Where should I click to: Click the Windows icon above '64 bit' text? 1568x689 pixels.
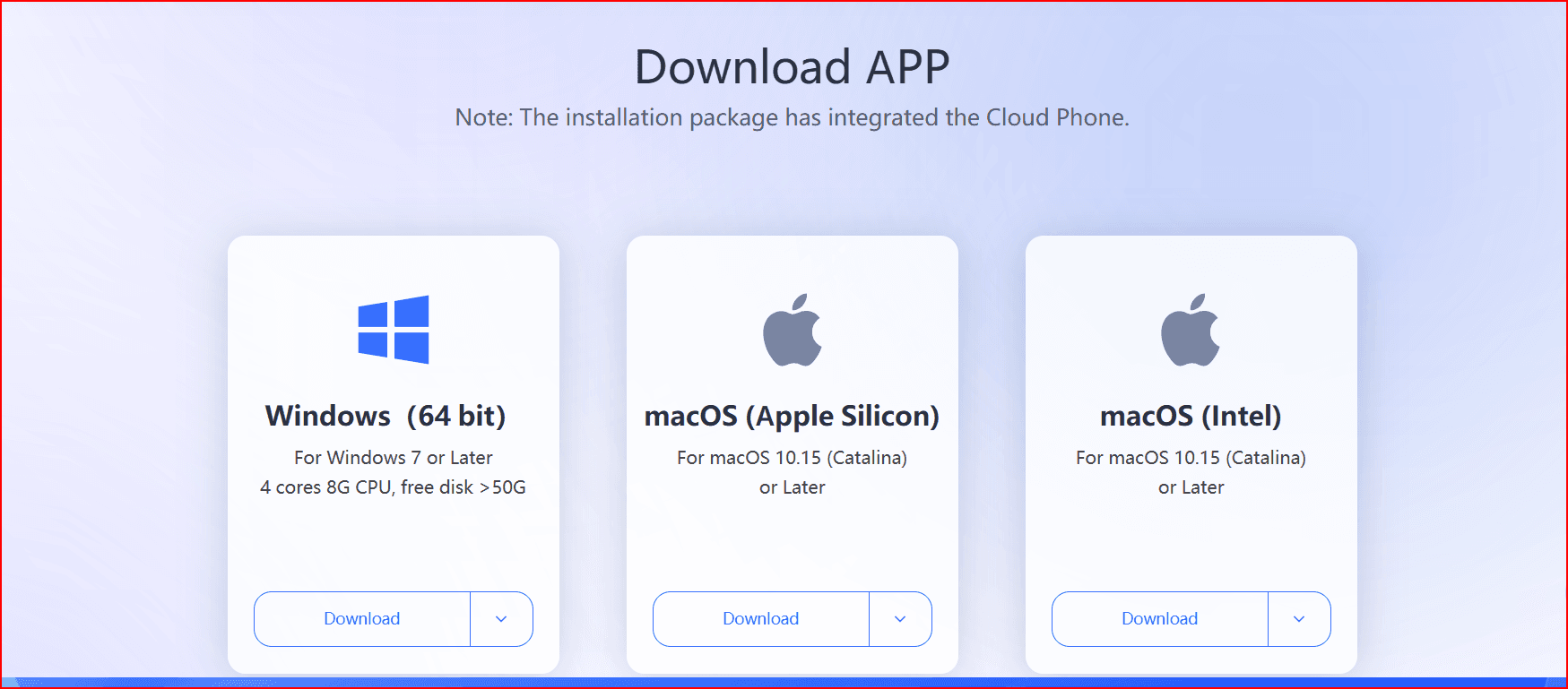click(x=394, y=332)
